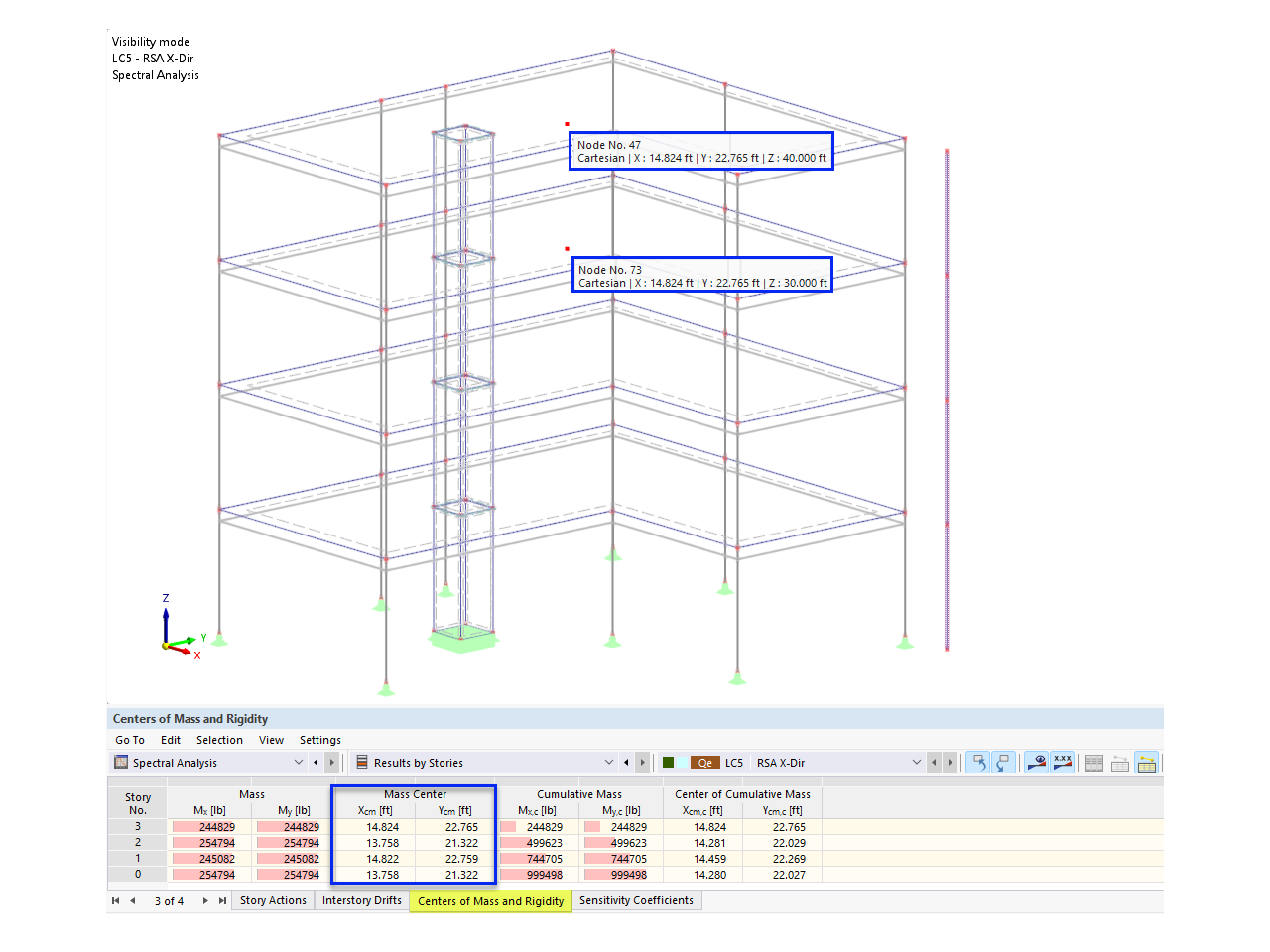The width and height of the screenshot is (1270, 952).
Task: Switch to the Interstory Drifts tab
Action: pyautogui.click(x=361, y=900)
